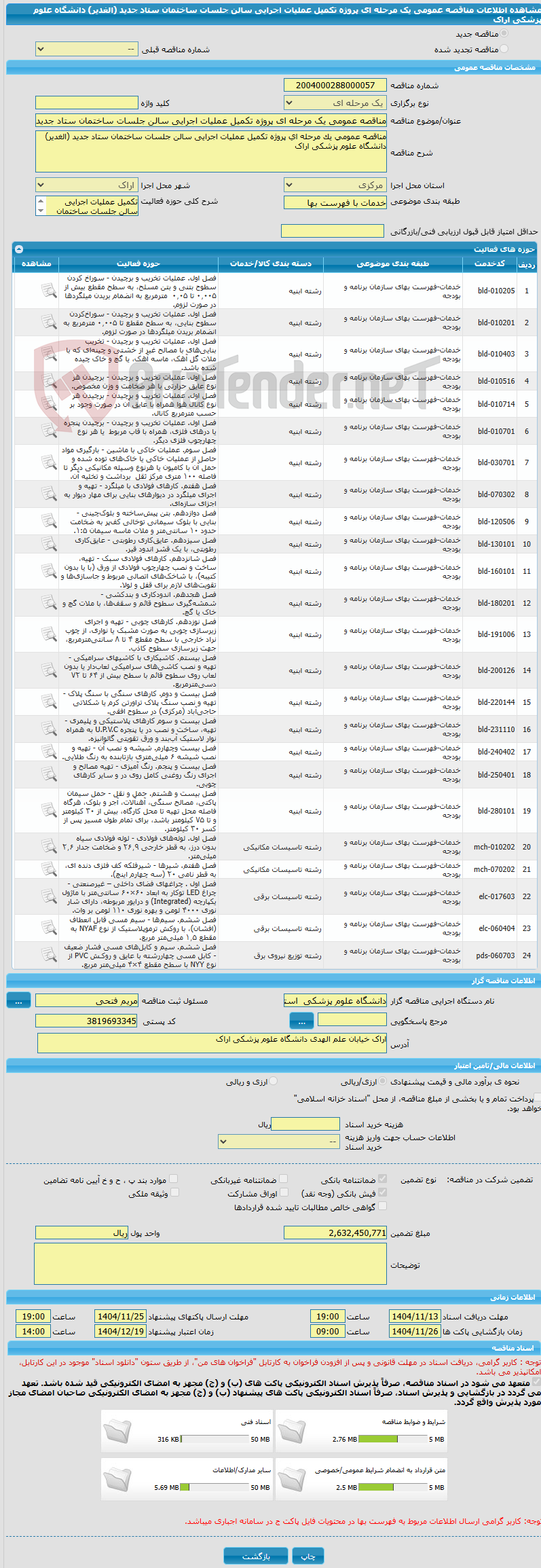Viewport: 541px width, 1568px height.
Task: Open view icon for row bld-010714
Action: point(49,404)
